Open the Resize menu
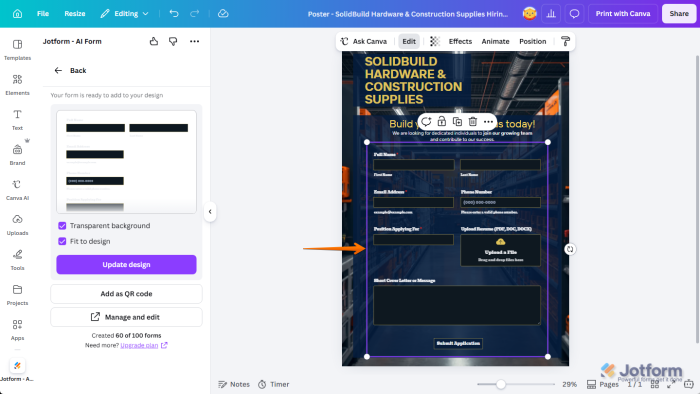The image size is (700, 394). (x=75, y=14)
